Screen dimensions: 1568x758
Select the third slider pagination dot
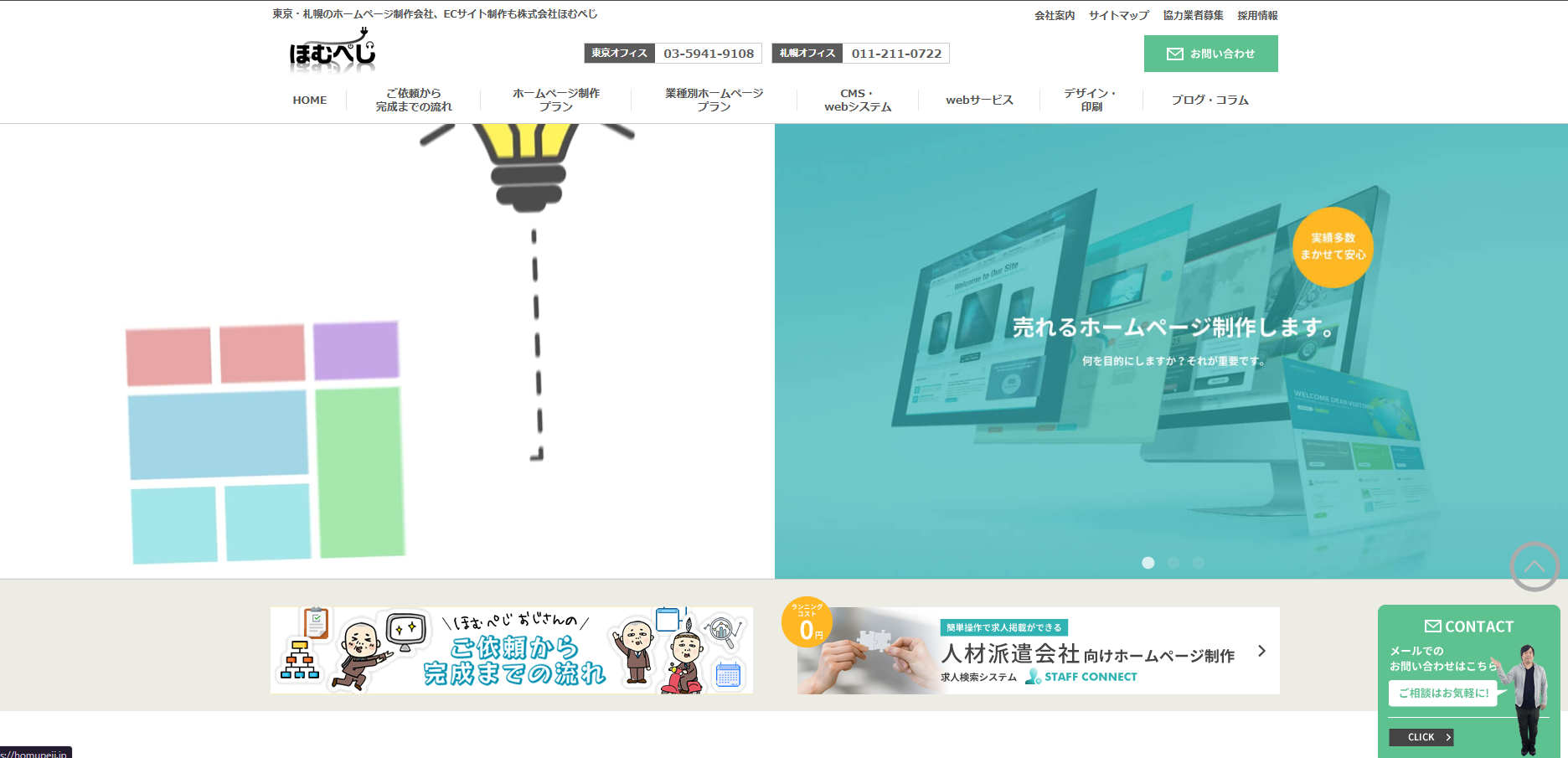click(1198, 563)
